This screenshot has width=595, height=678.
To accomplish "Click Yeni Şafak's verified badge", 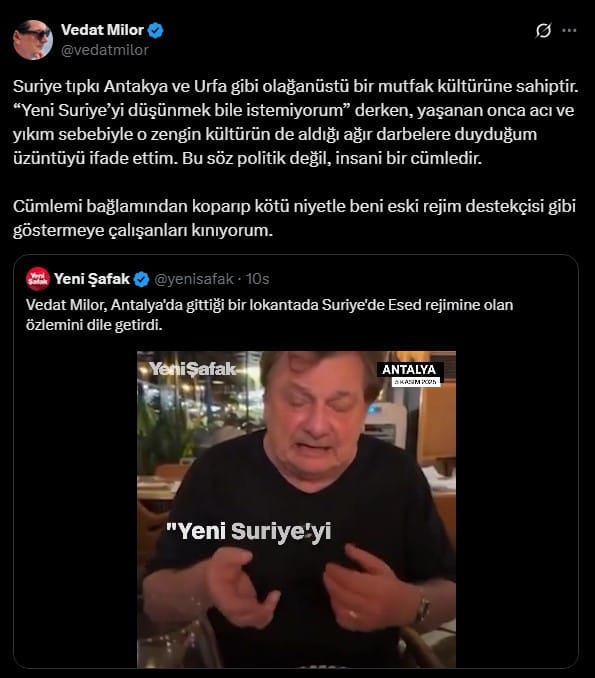I will (141, 279).
